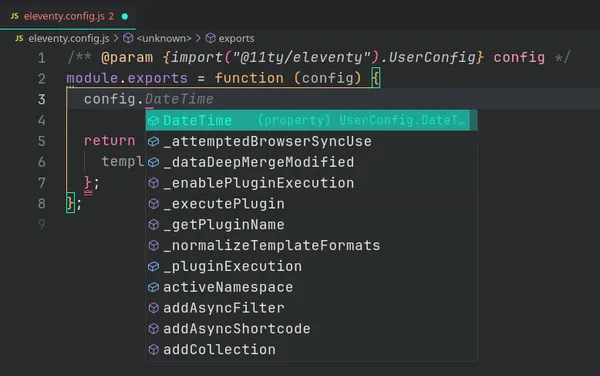Choose the _pluginExecution property suggestion

311,266
